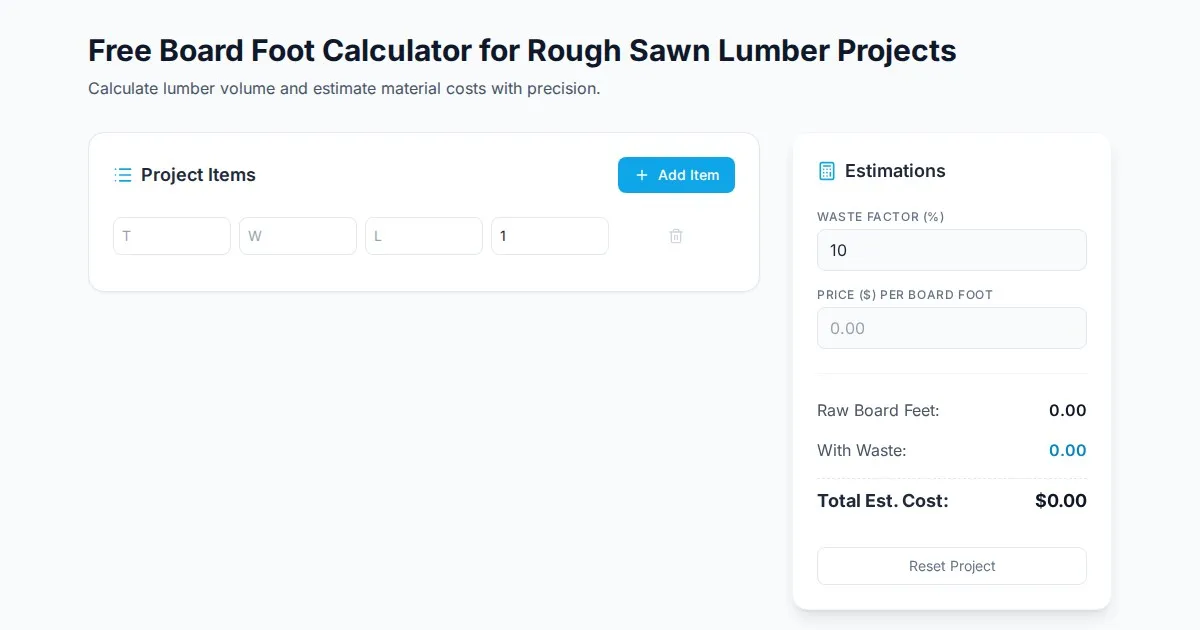
Task: Select the width (W) input field
Action: [x=298, y=236]
